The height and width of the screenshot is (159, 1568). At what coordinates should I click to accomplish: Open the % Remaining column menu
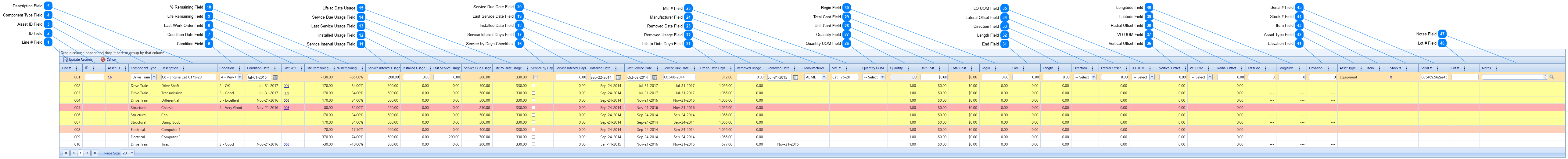[362, 68]
